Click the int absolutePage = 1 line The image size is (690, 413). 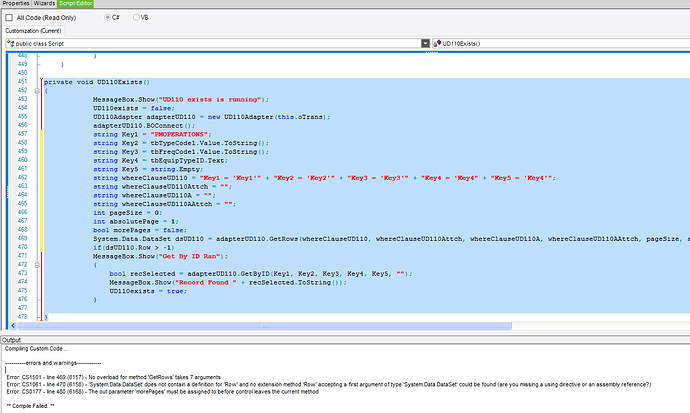pyautogui.click(x=136, y=222)
